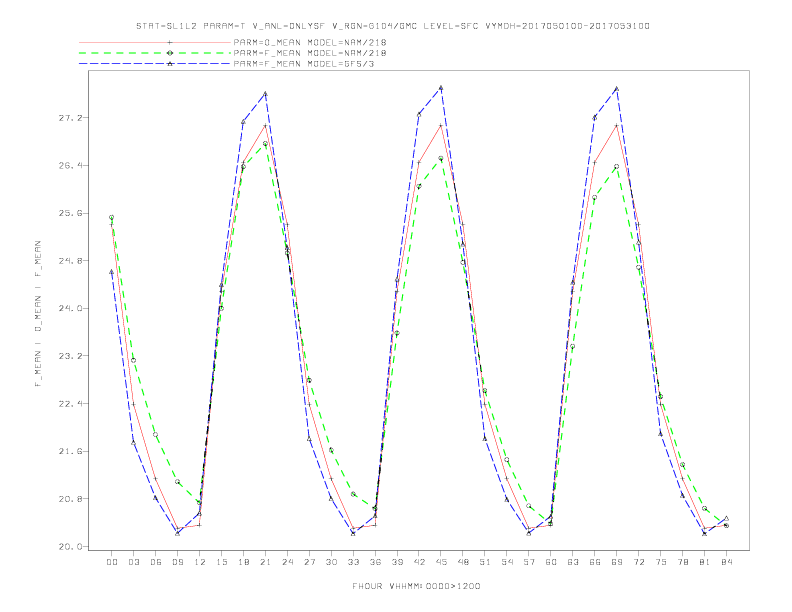
Task: Click the y-axis tick label 22.4
Action: 69,403
